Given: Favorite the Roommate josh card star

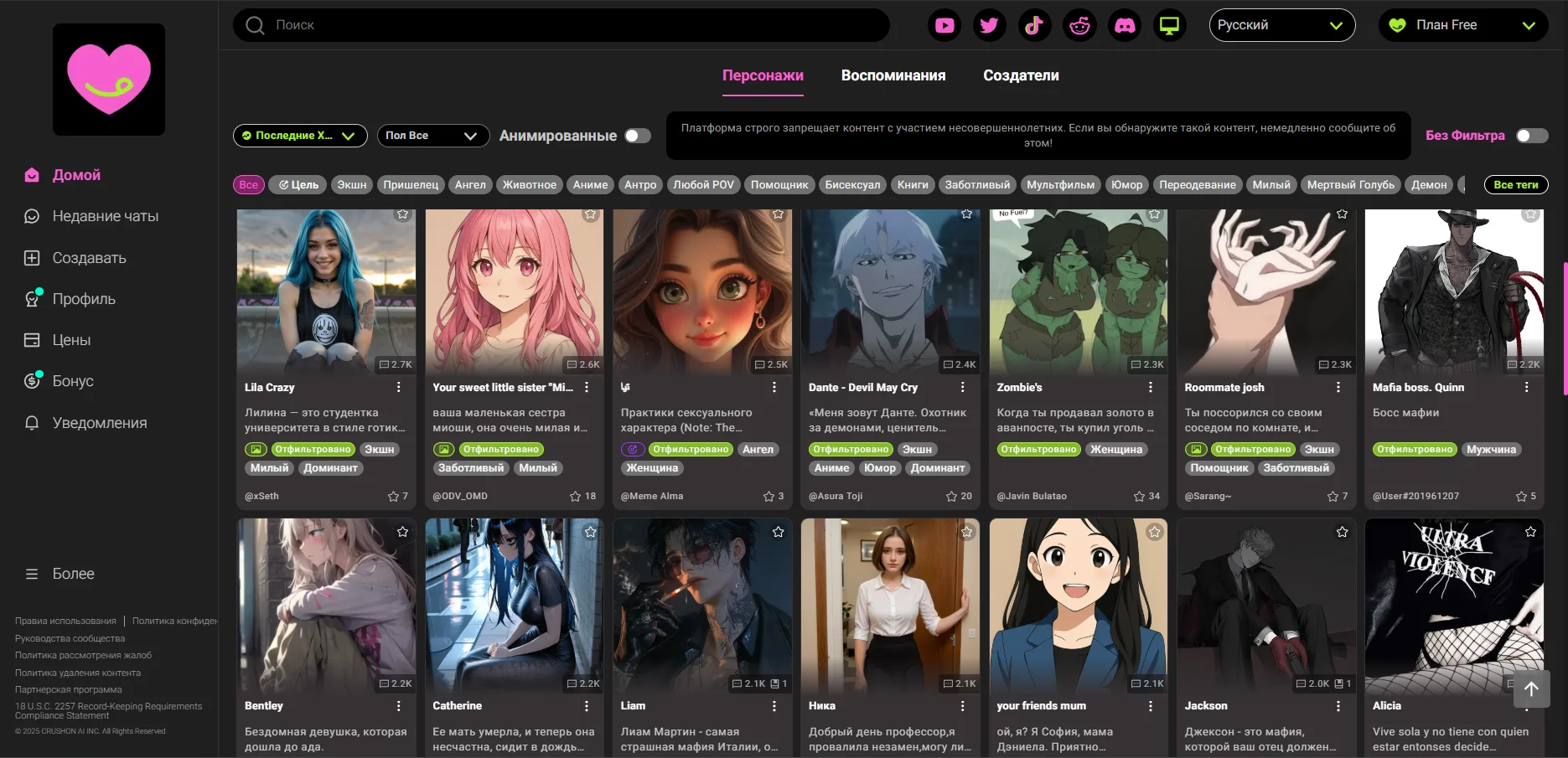Looking at the screenshot, I should coord(1343,214).
